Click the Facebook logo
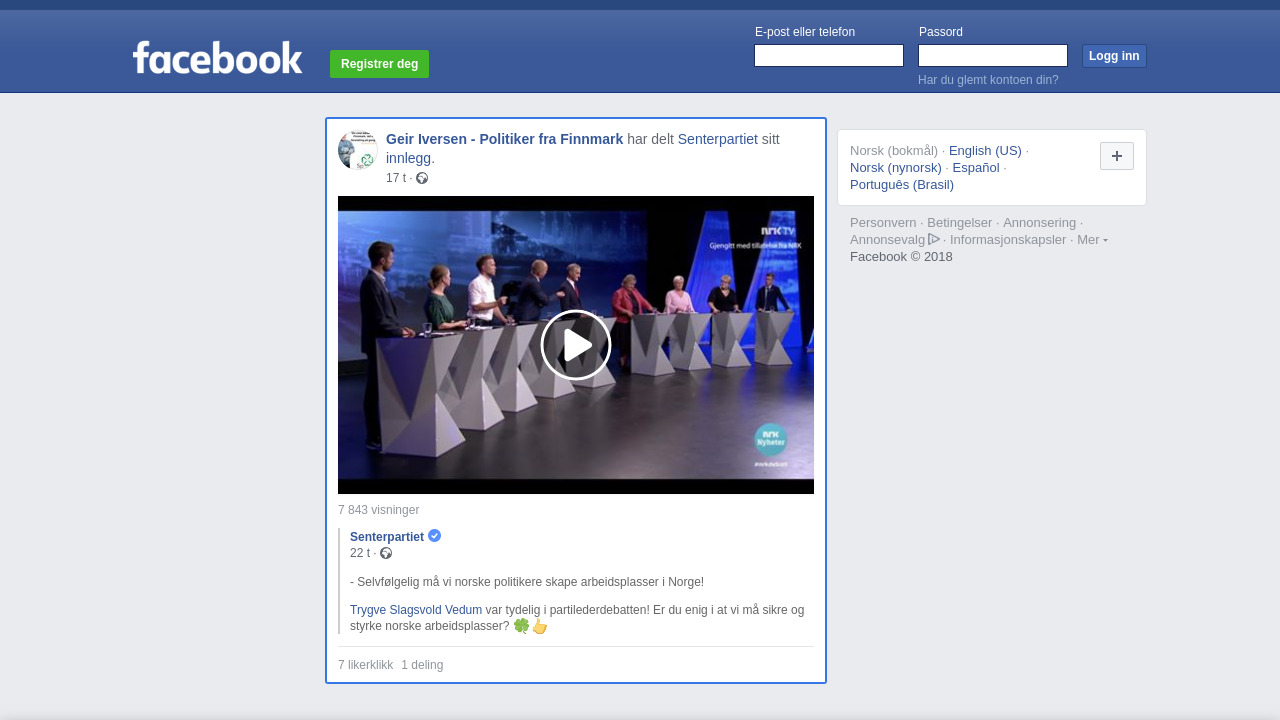1280x720 pixels. click(217, 58)
